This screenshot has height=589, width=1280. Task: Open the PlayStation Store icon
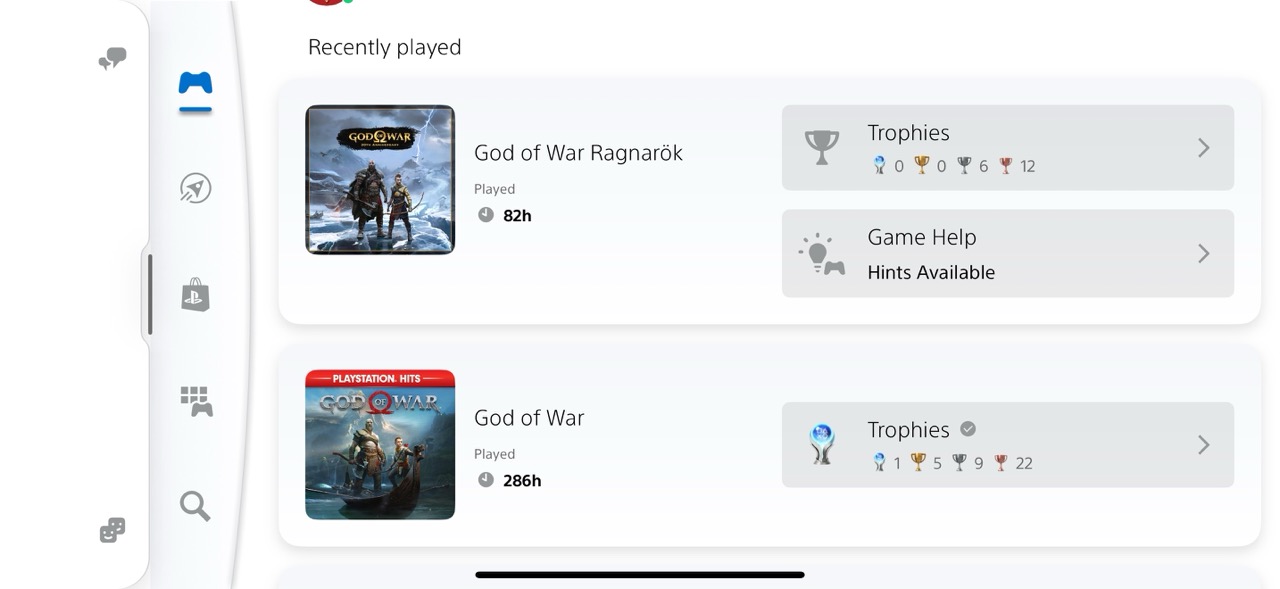pyautogui.click(x=195, y=296)
